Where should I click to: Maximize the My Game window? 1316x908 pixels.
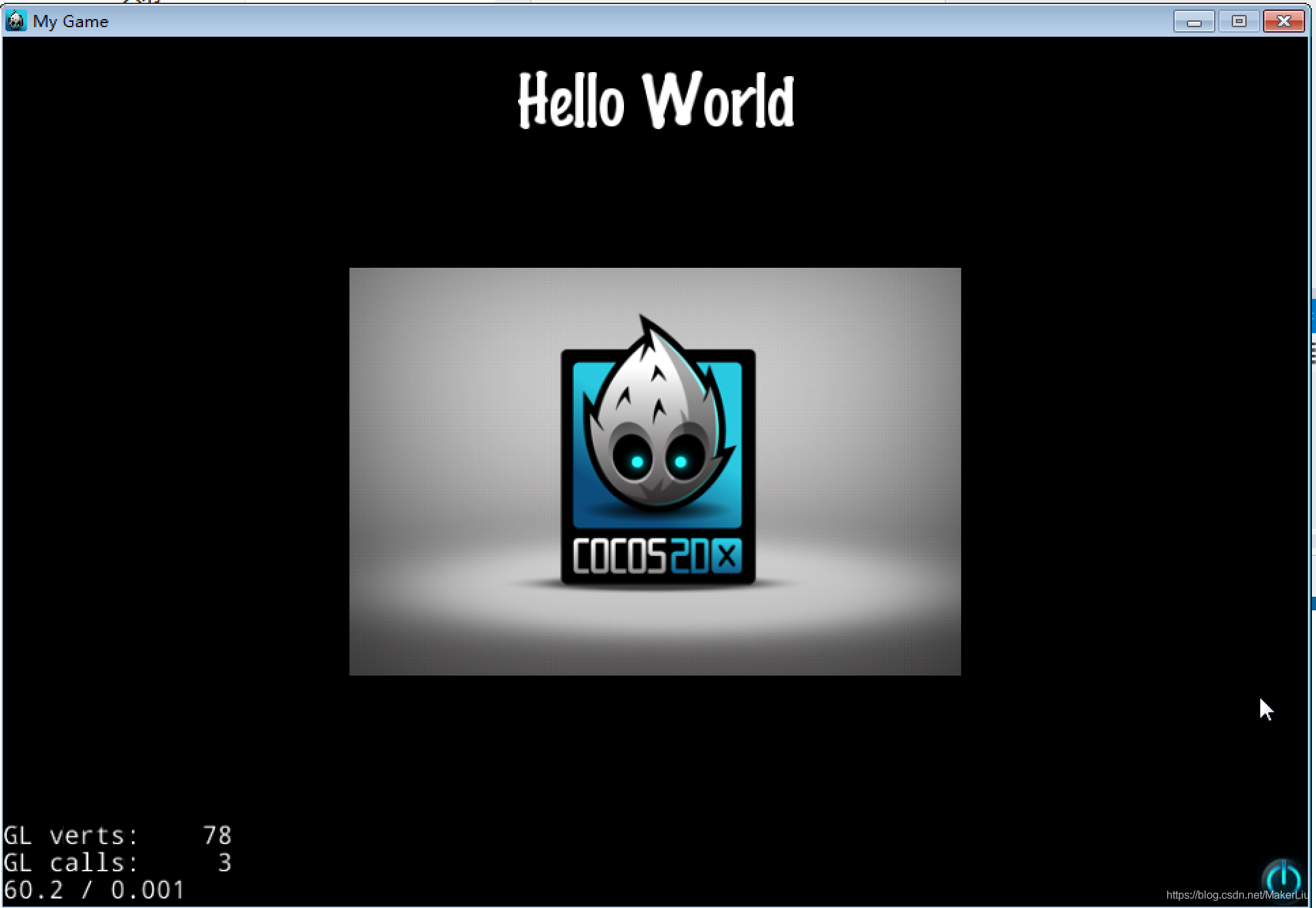click(x=1239, y=22)
